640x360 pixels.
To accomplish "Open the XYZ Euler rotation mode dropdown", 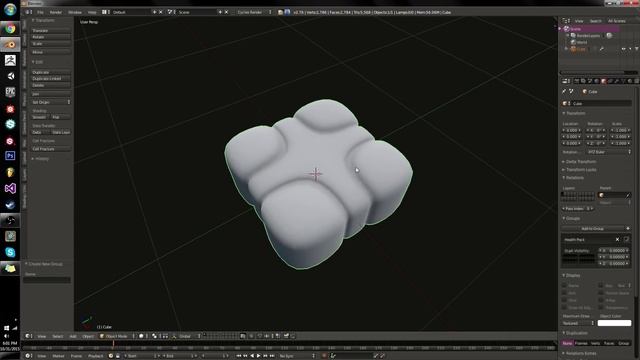I will [609, 152].
